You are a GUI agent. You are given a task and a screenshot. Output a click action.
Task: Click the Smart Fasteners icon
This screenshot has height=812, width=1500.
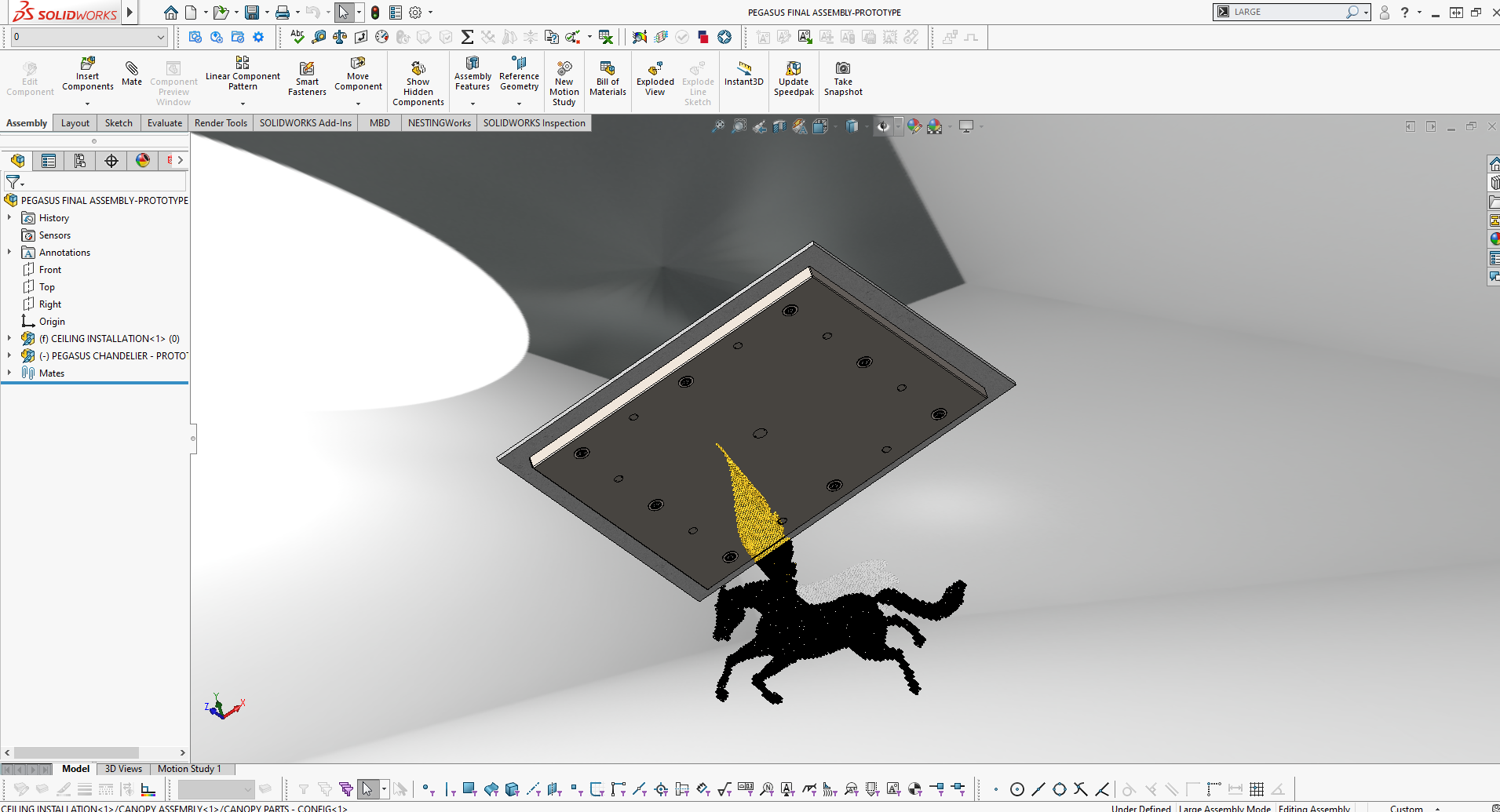[x=307, y=78]
